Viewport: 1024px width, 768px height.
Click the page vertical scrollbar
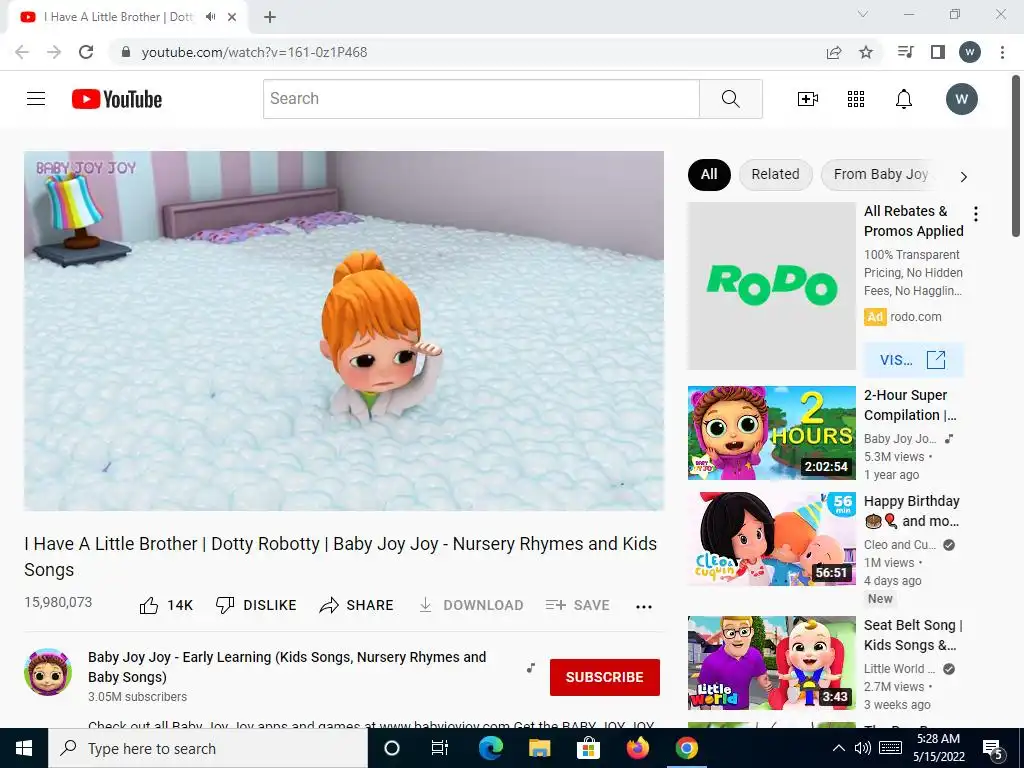[x=1017, y=157]
